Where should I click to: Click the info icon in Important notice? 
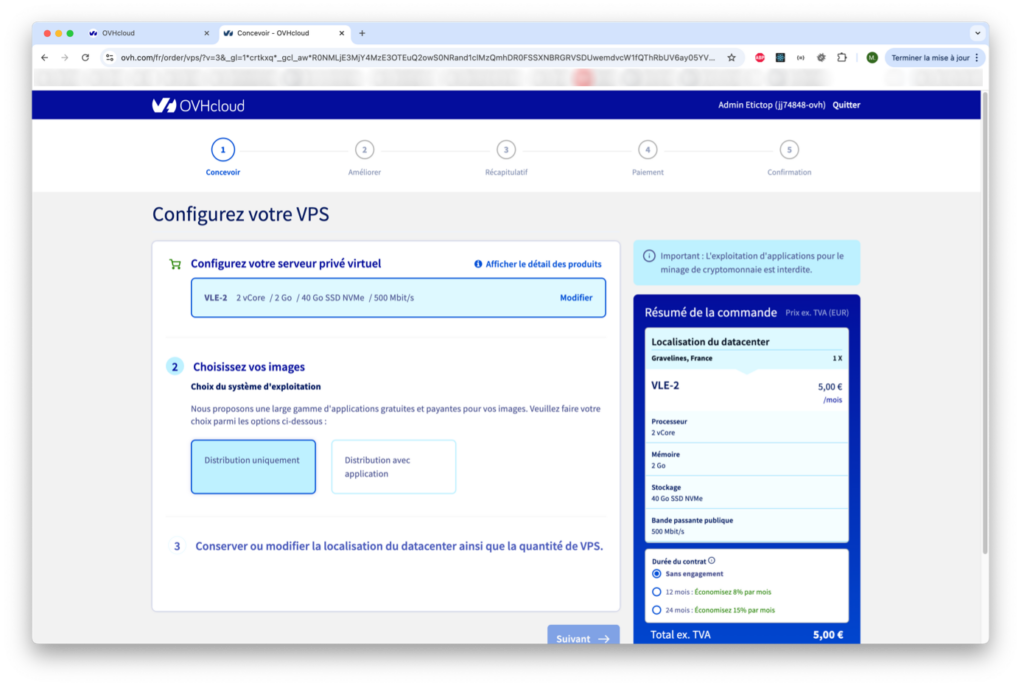(648, 256)
